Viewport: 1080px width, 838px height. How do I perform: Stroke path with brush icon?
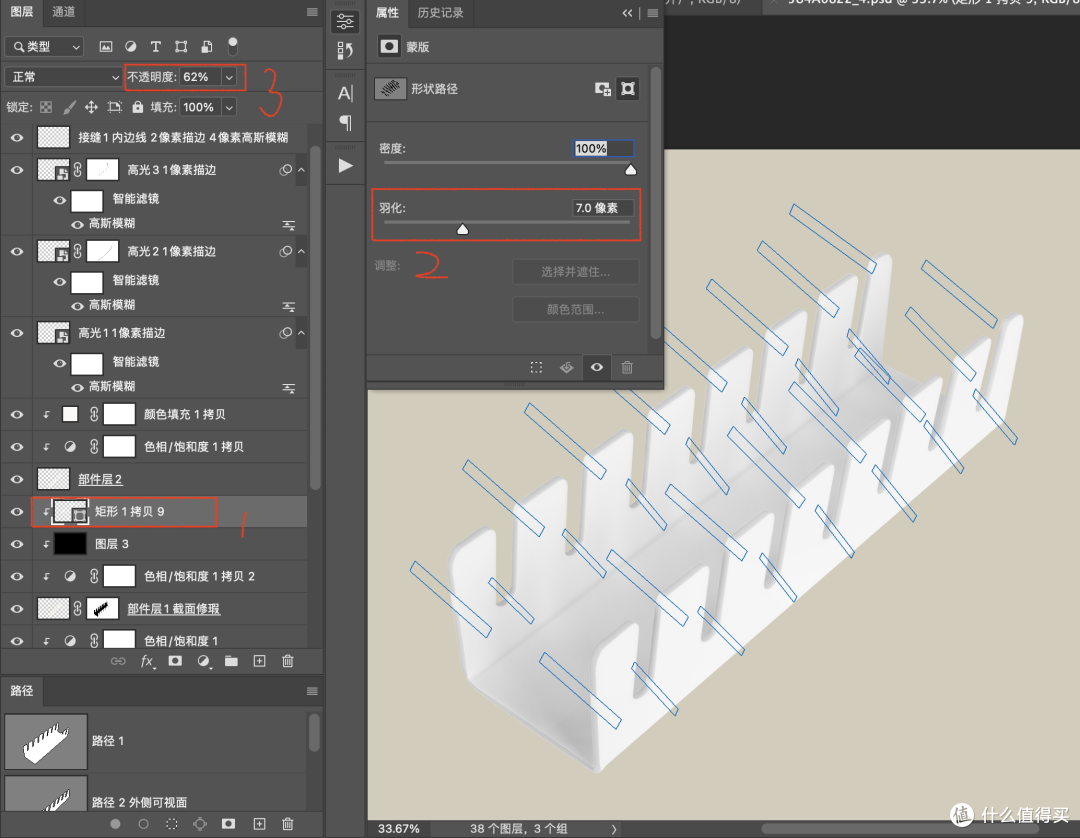(x=143, y=824)
